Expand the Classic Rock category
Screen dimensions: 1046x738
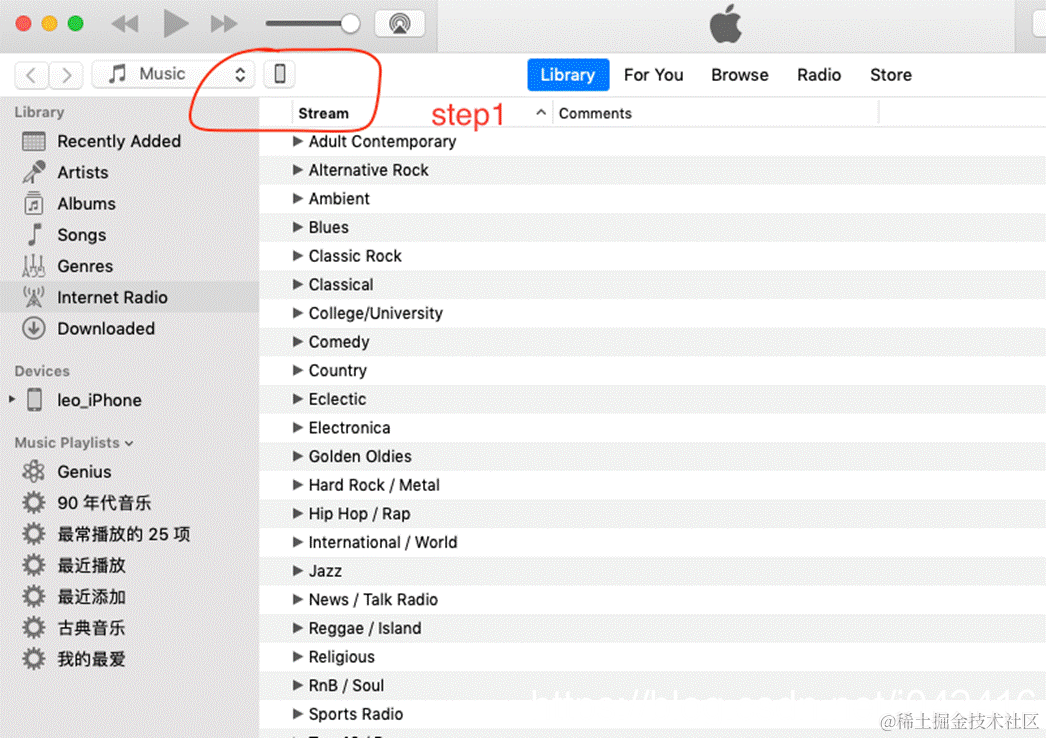[x=298, y=256]
